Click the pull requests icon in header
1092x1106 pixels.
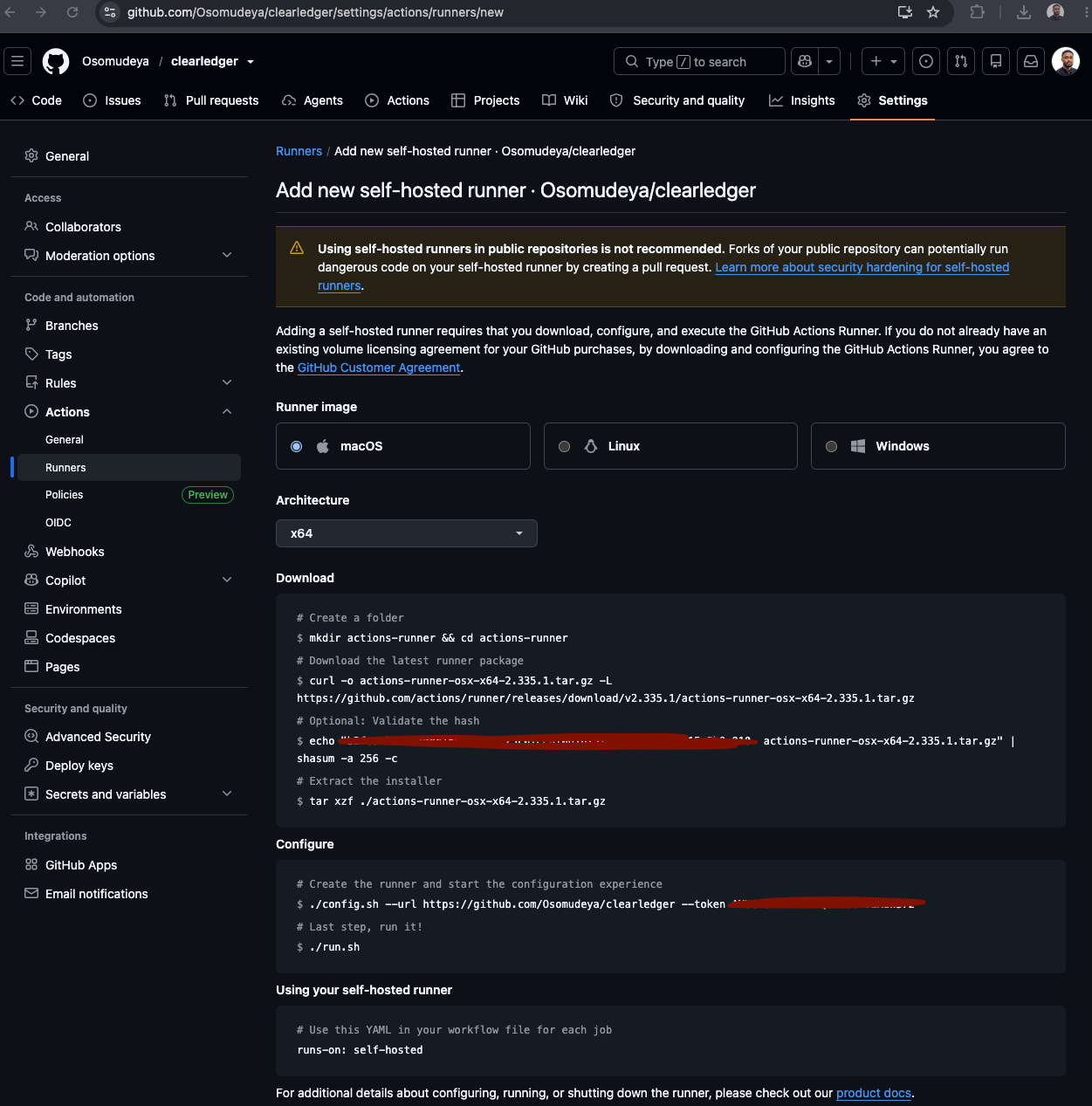coord(961,61)
